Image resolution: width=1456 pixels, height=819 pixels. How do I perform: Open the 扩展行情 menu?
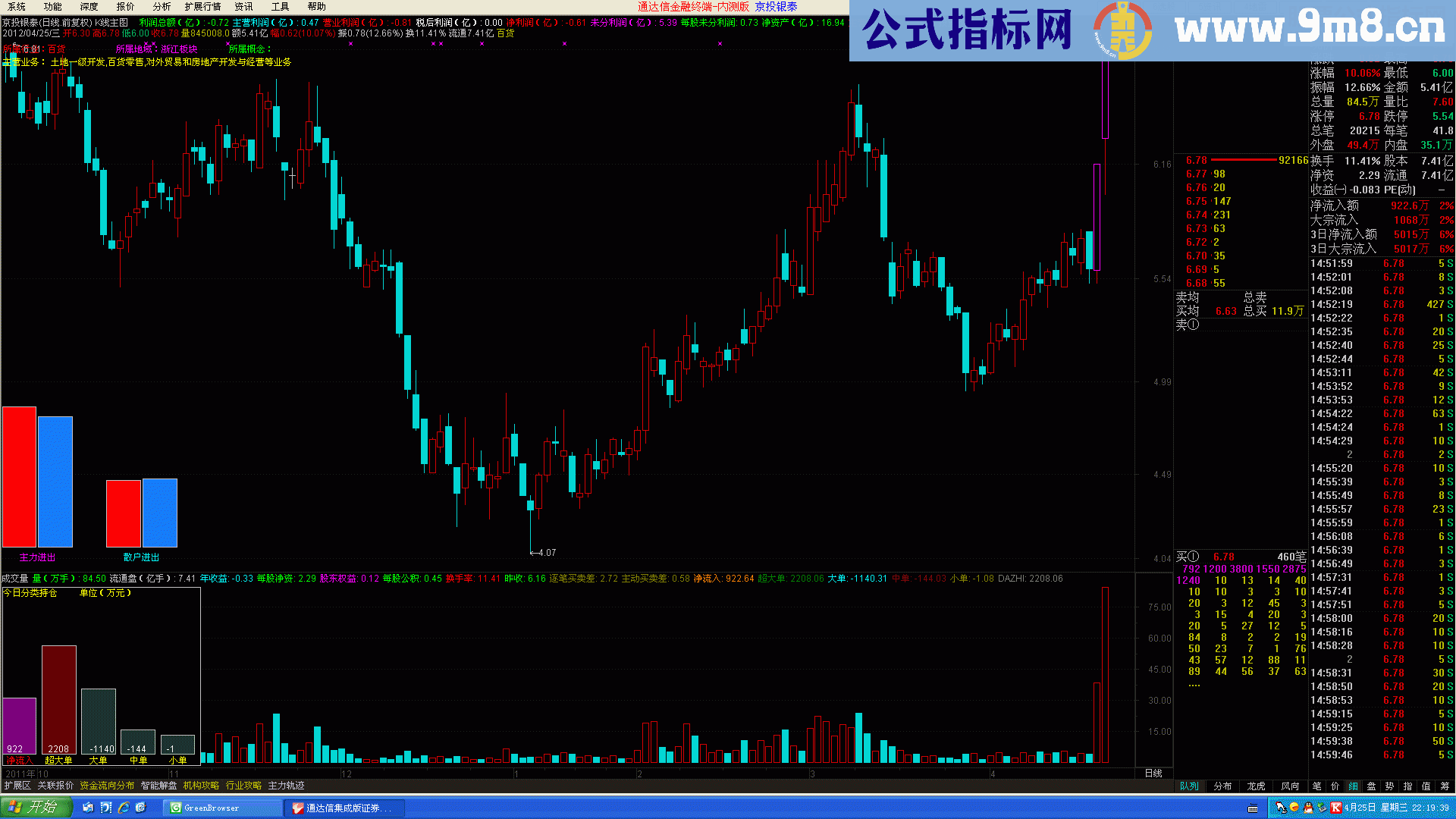click(x=203, y=7)
